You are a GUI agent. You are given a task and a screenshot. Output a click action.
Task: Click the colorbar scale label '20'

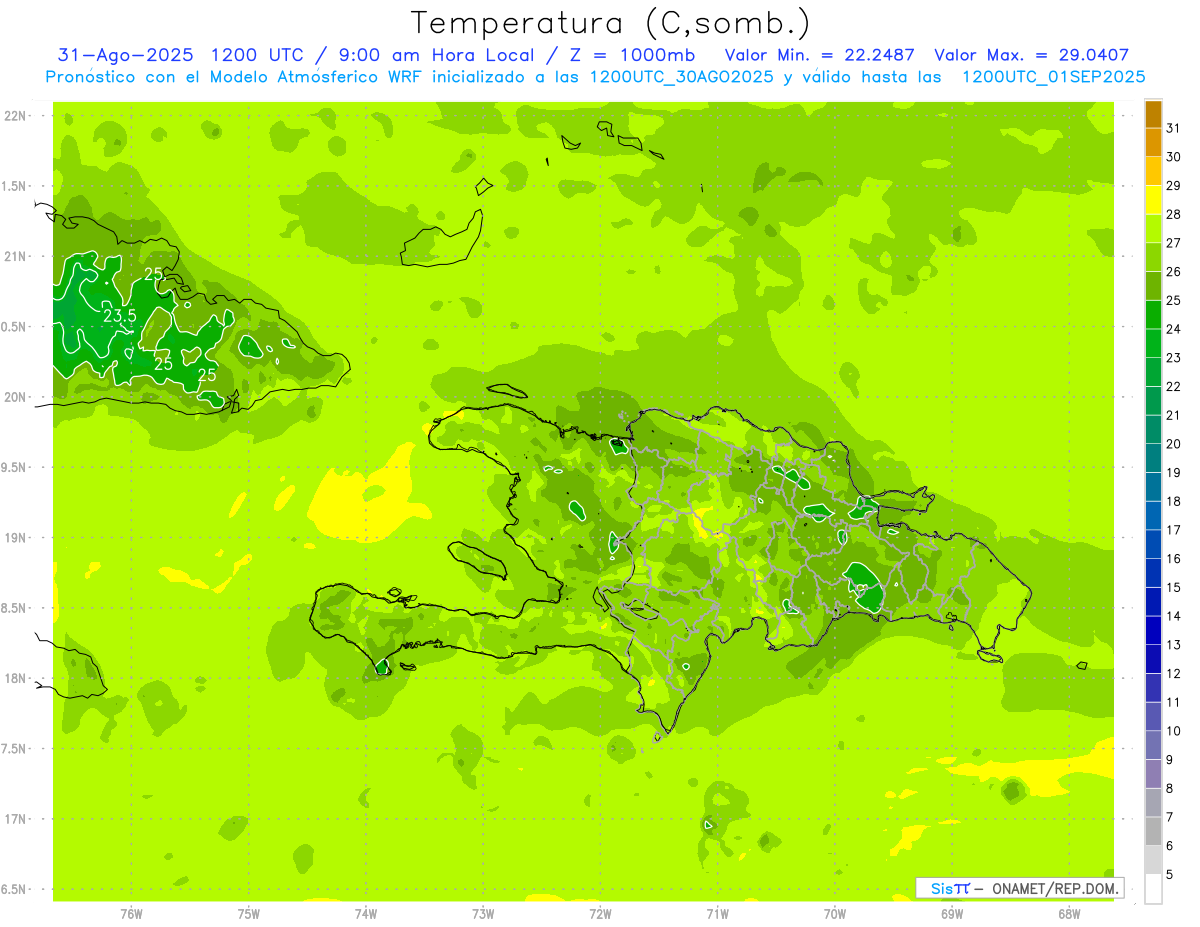pos(1173,444)
